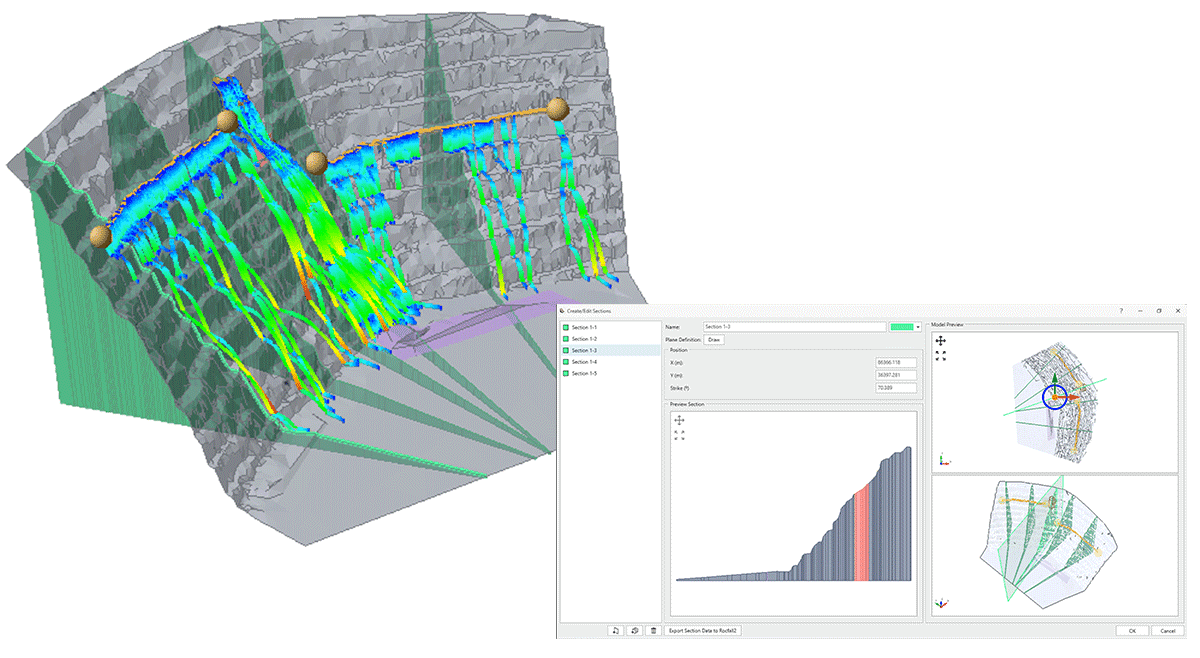Click zoom-extents icon in Preview Section
Image resolution: width=1200 pixels, height=658 pixels.
(680, 436)
